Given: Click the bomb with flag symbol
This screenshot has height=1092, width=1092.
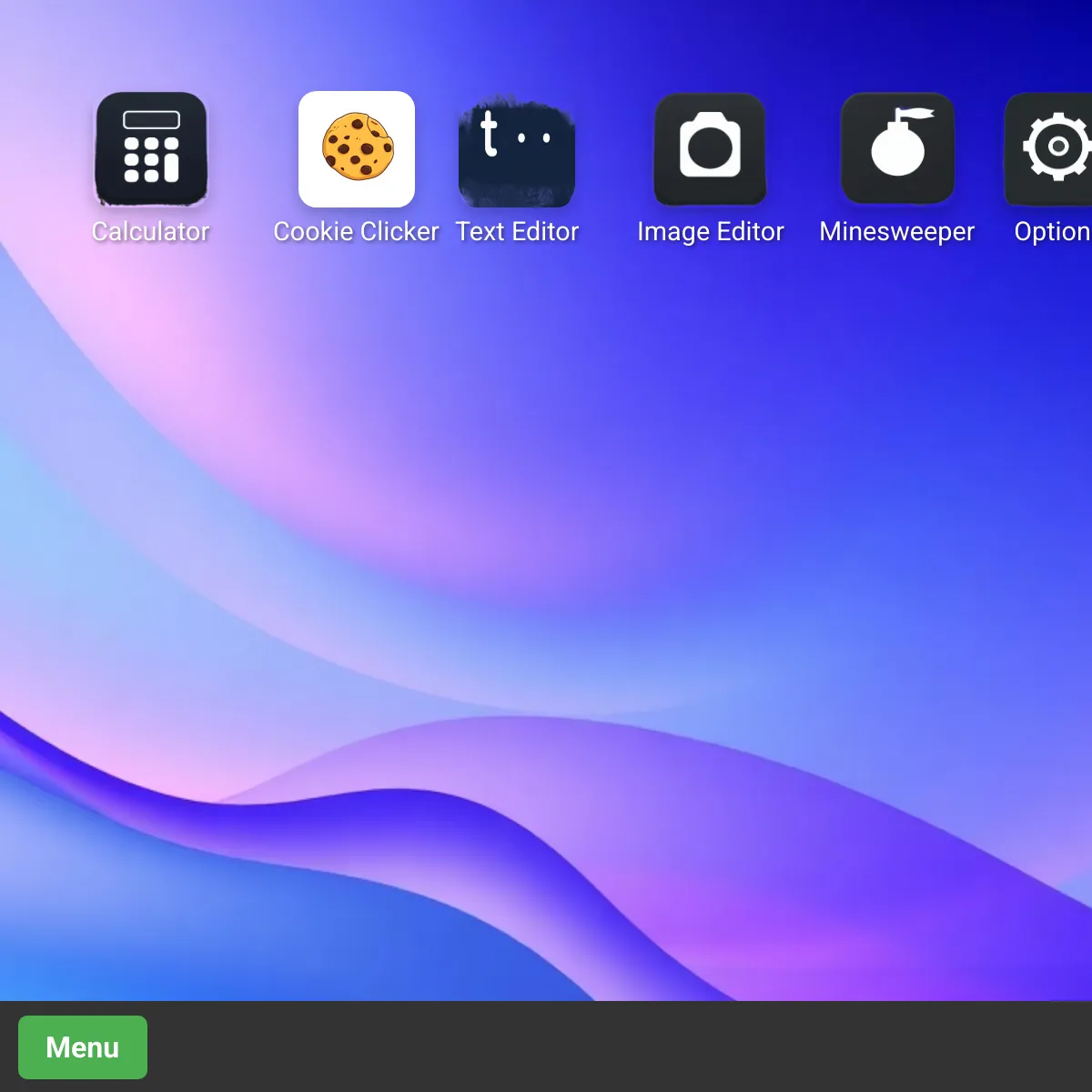Looking at the screenshot, I should pyautogui.click(x=898, y=144).
